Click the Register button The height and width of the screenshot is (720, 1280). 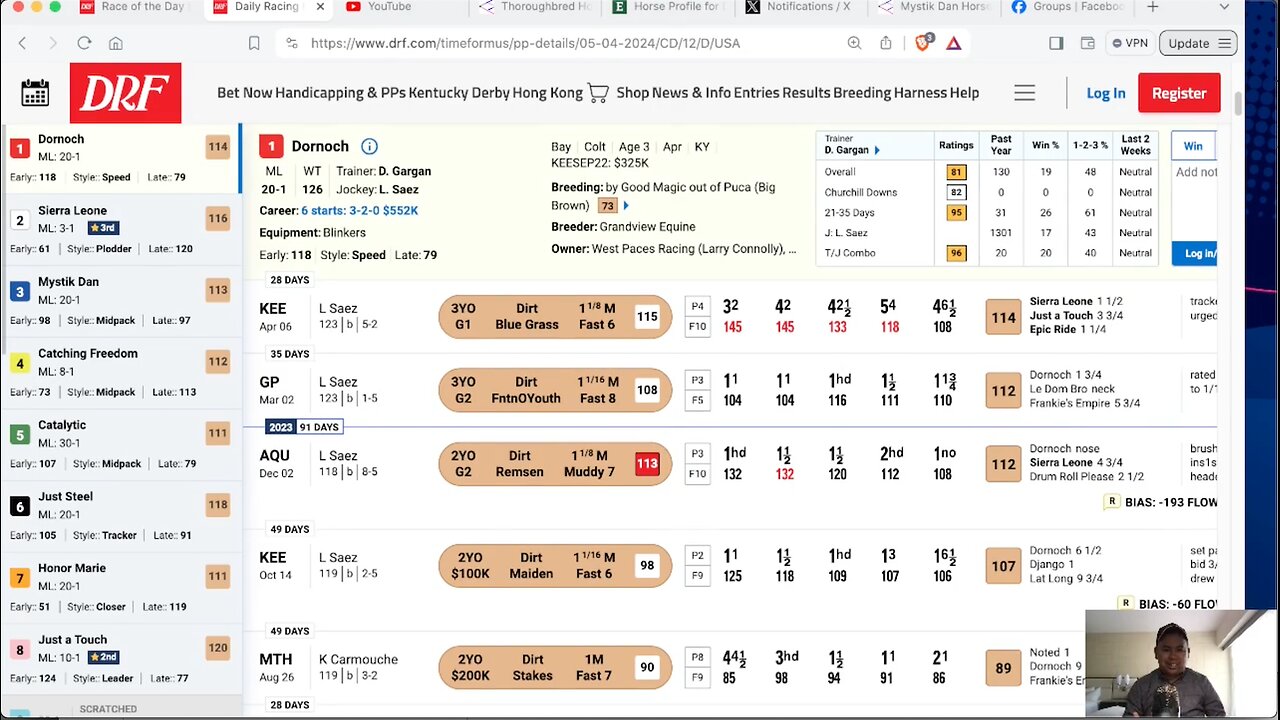(1179, 92)
